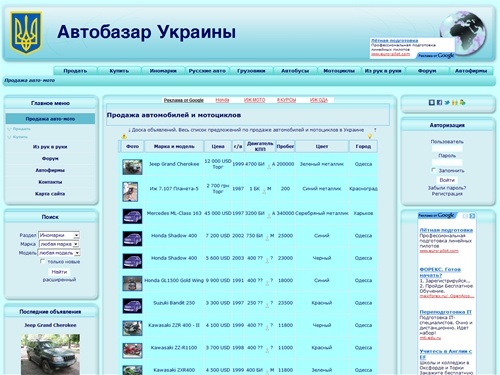Click 'Красноград' city cell
The height and width of the screenshot is (375, 500).
coord(363,189)
